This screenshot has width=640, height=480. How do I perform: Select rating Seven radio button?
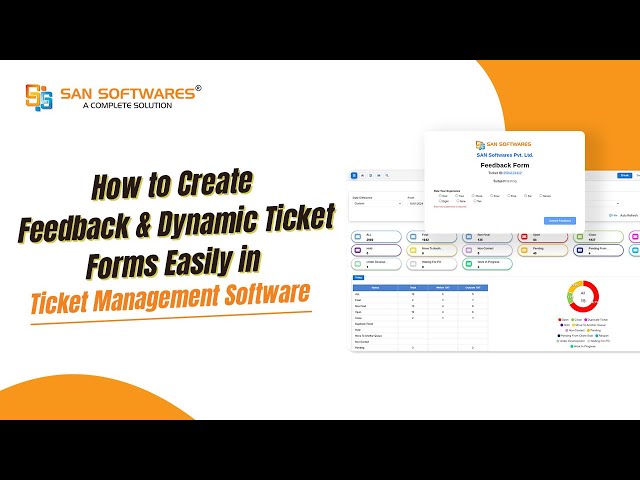tap(541, 196)
